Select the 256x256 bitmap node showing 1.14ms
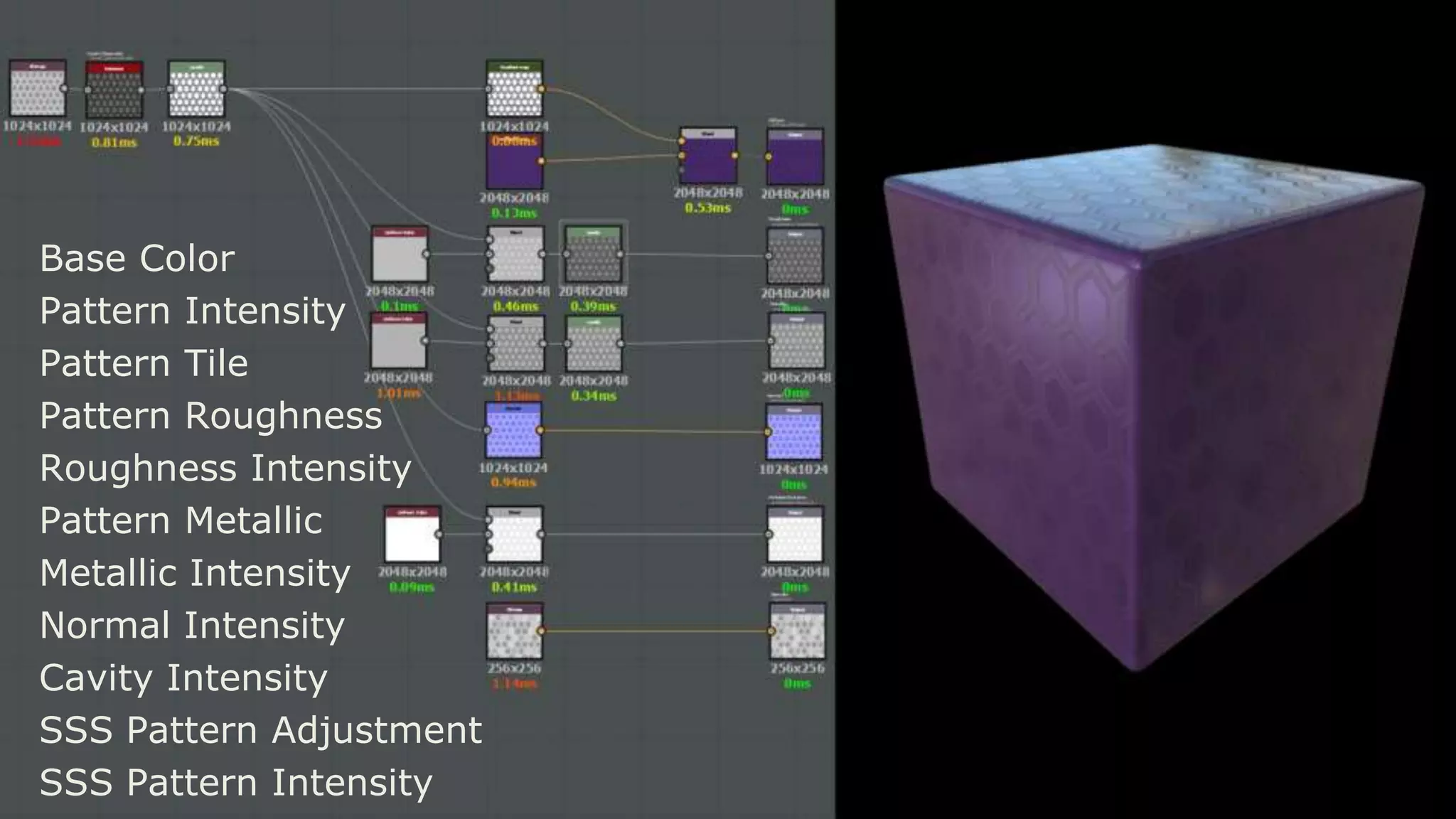Image resolution: width=1456 pixels, height=819 pixels. (x=515, y=631)
